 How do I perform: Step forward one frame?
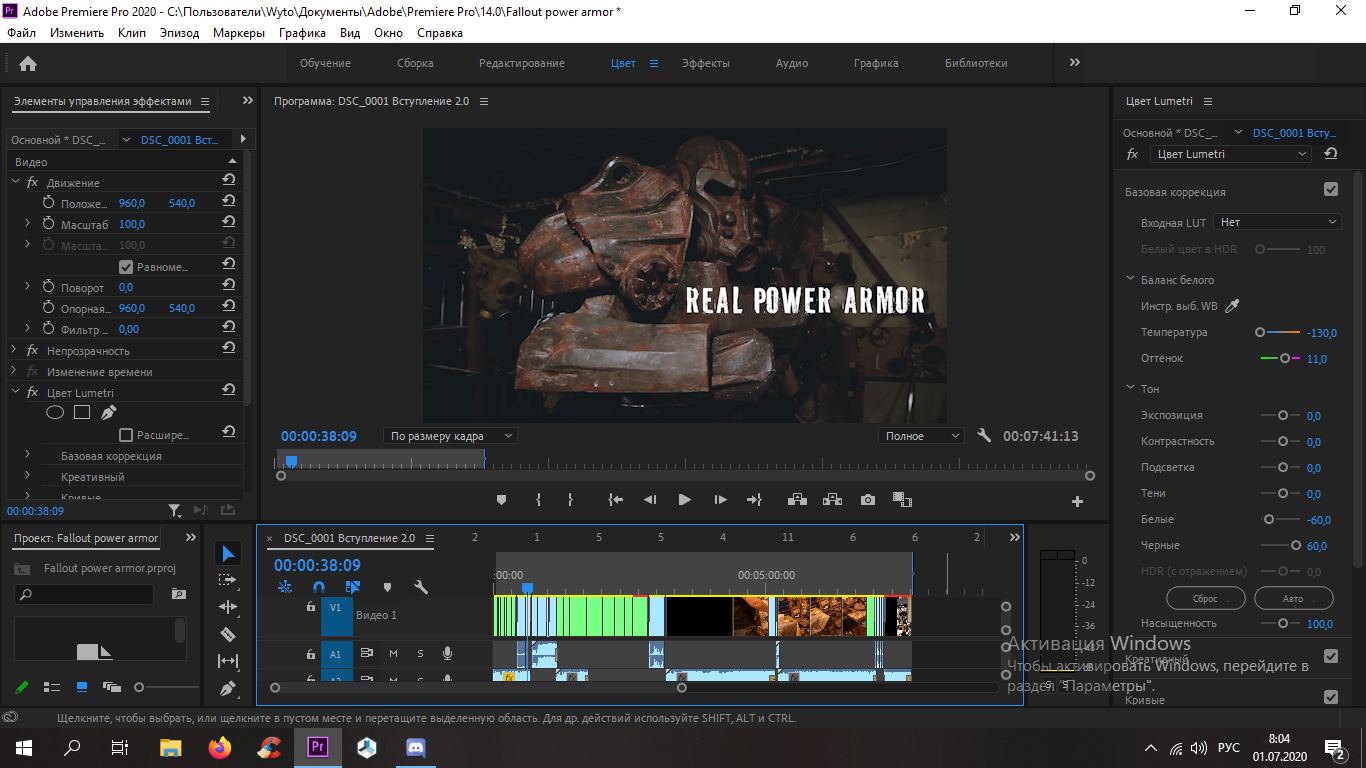720,500
